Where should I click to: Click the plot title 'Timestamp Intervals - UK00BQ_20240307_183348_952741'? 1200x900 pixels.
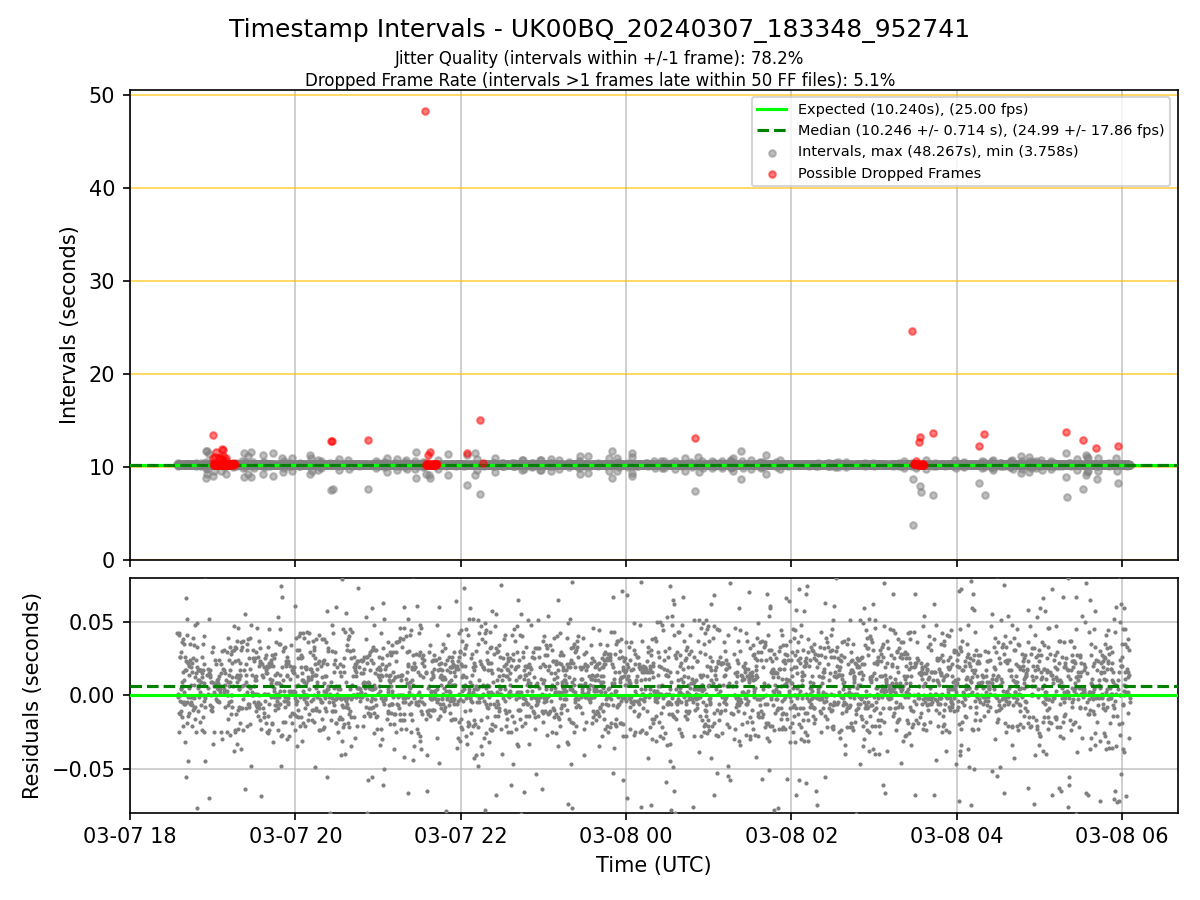point(599,29)
